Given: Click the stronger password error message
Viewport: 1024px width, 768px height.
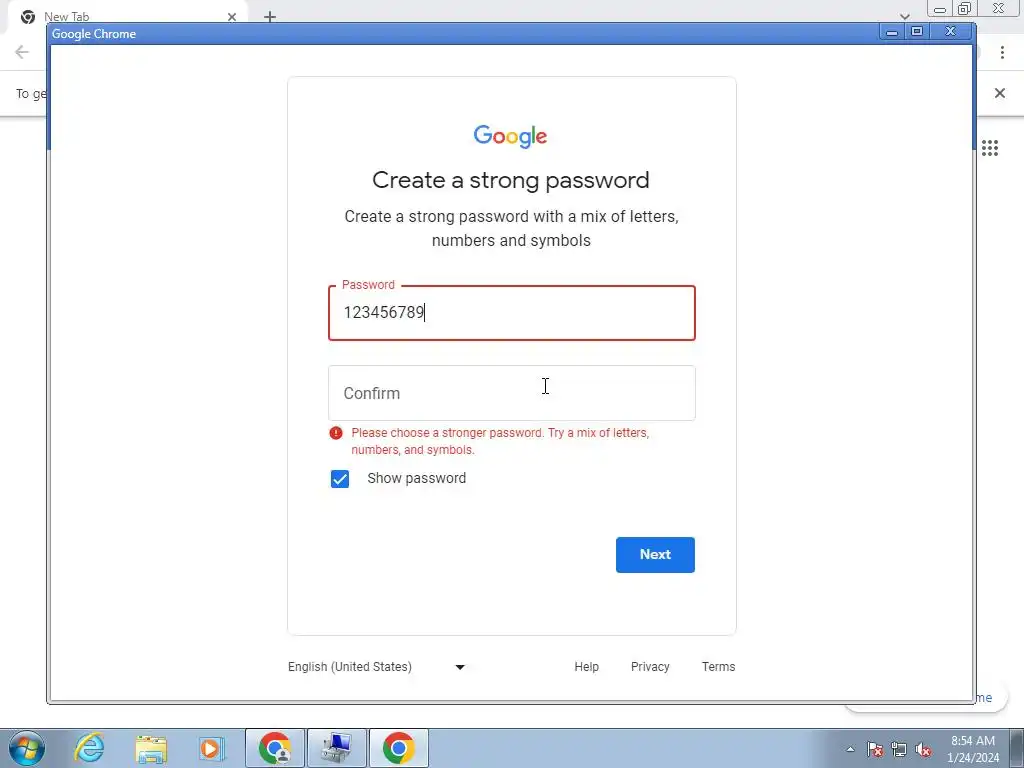Looking at the screenshot, I should pos(500,441).
